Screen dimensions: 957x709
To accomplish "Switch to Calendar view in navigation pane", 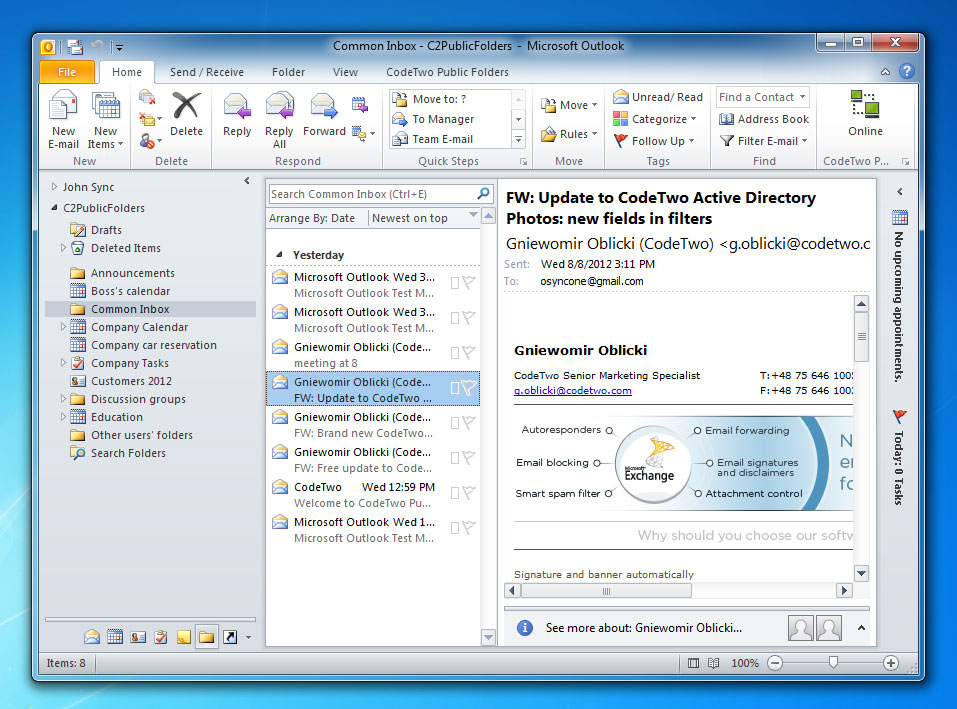I will 115,637.
